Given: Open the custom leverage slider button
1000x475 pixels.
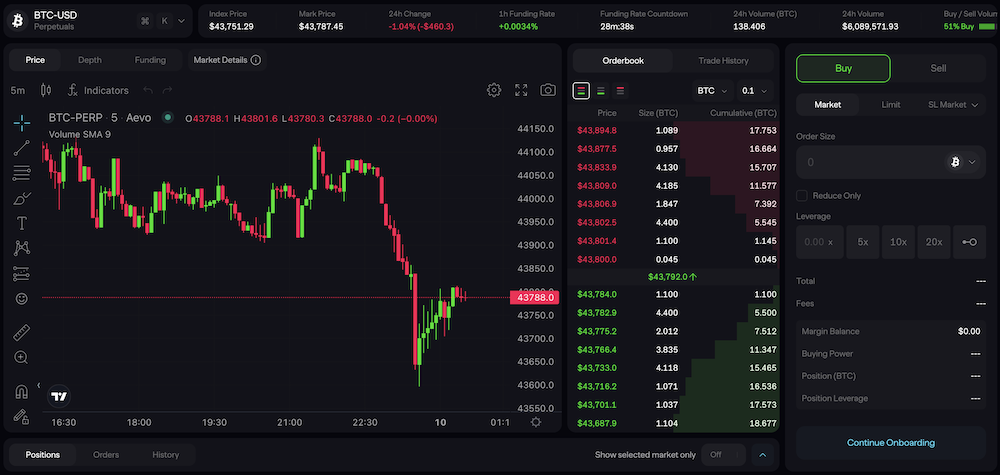Looking at the screenshot, I should point(969,242).
